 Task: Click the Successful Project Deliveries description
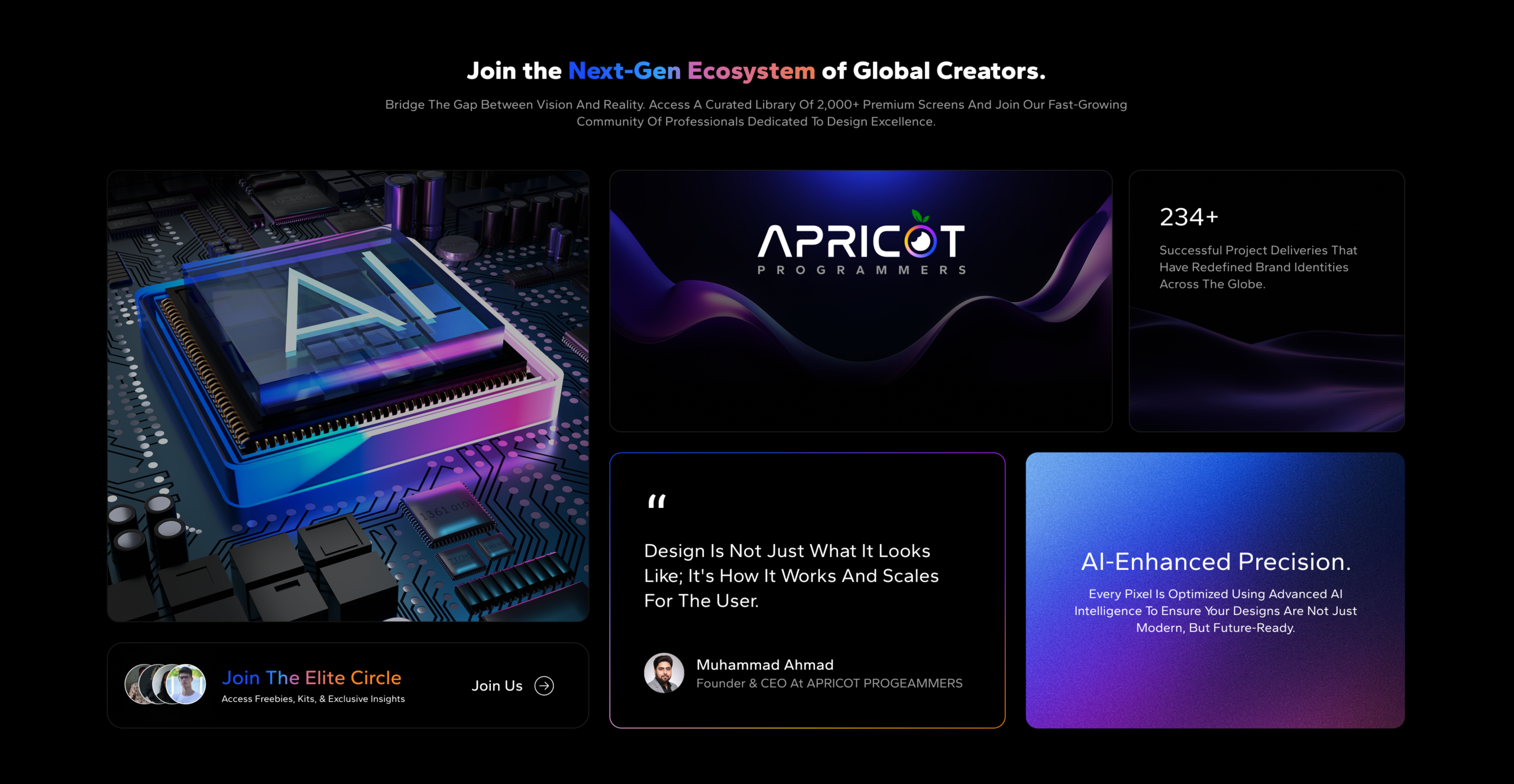(x=1258, y=267)
